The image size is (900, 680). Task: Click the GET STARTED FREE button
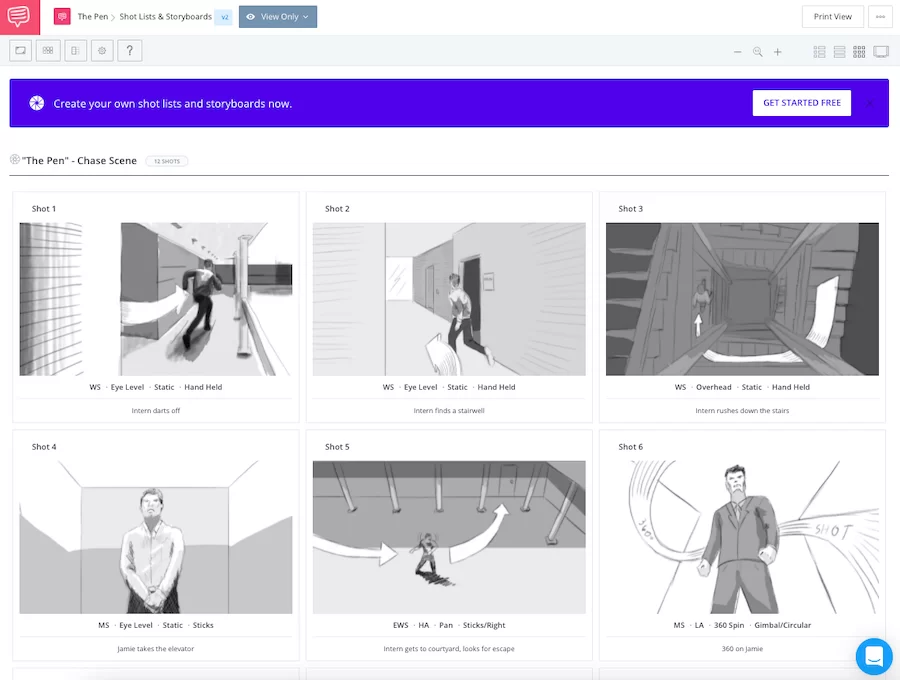click(x=801, y=103)
